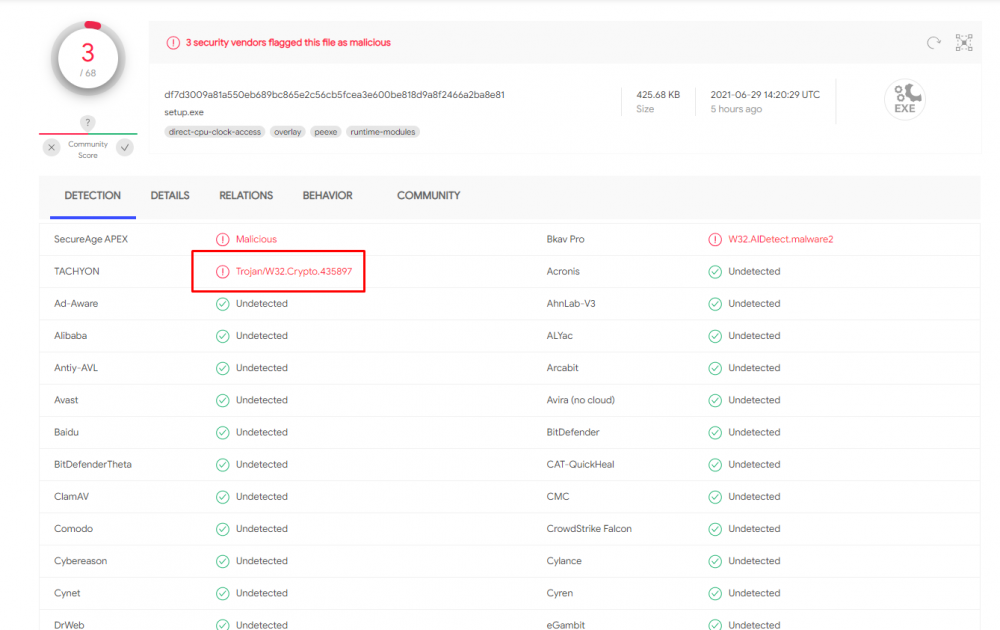Click the 3/68 detection score circle
This screenshot has width=1000, height=630.
(x=88, y=60)
